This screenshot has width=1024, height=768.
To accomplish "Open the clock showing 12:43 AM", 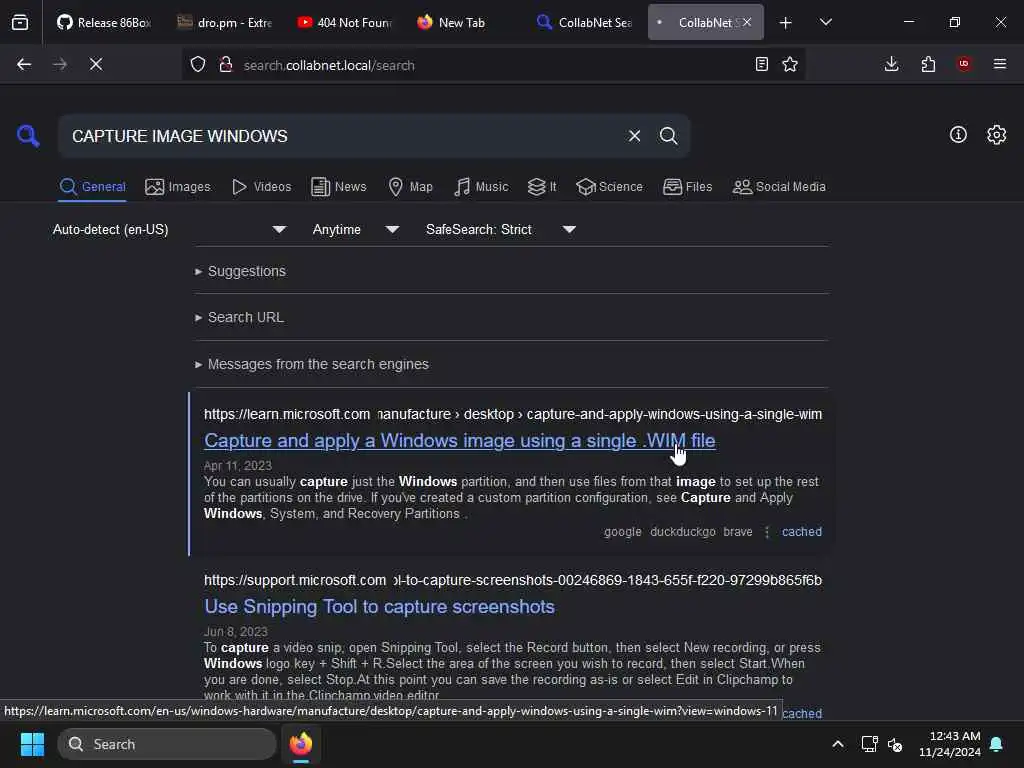I will tap(950, 744).
